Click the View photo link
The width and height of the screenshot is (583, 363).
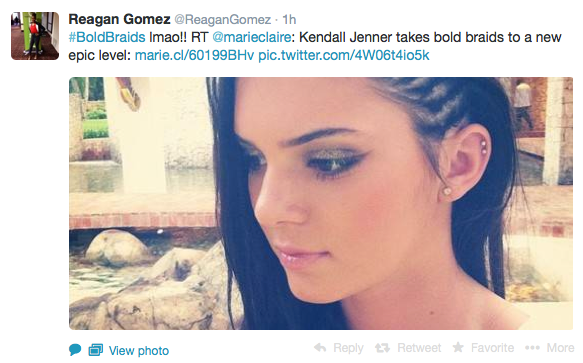[139, 350]
